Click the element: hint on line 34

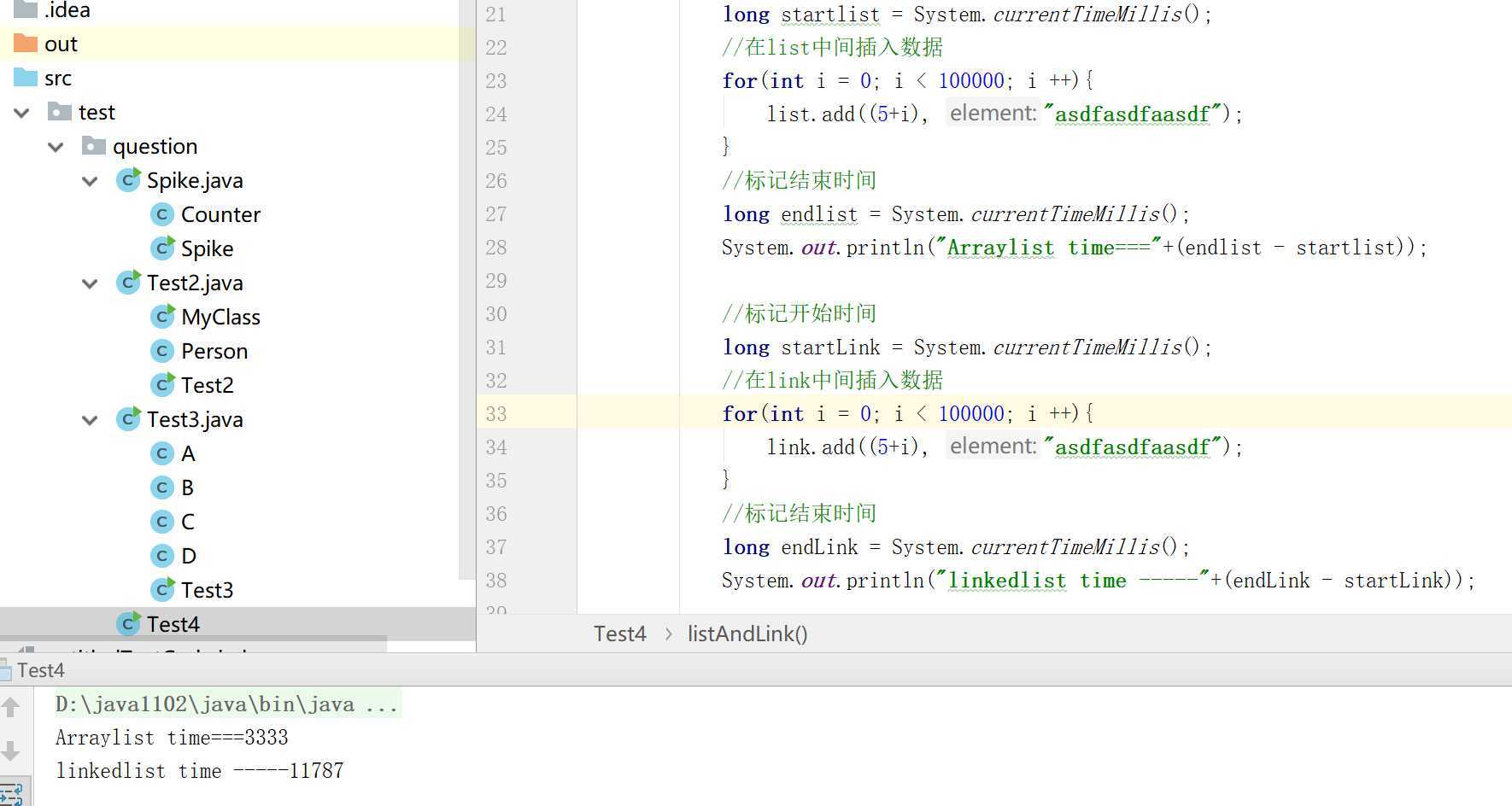993,446
